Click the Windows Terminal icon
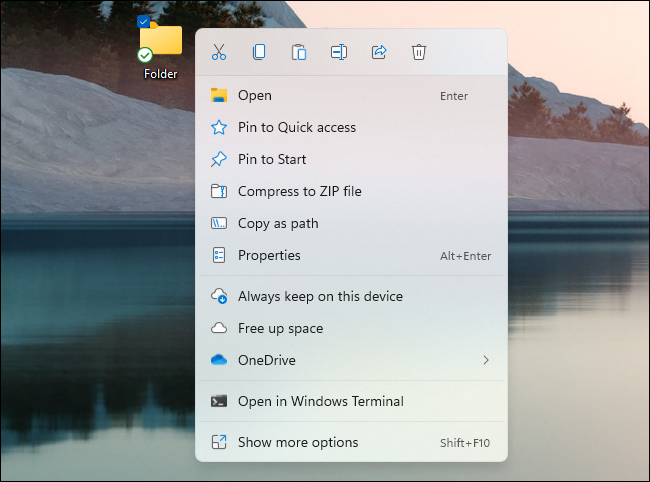The width and height of the screenshot is (650, 482). tap(219, 402)
